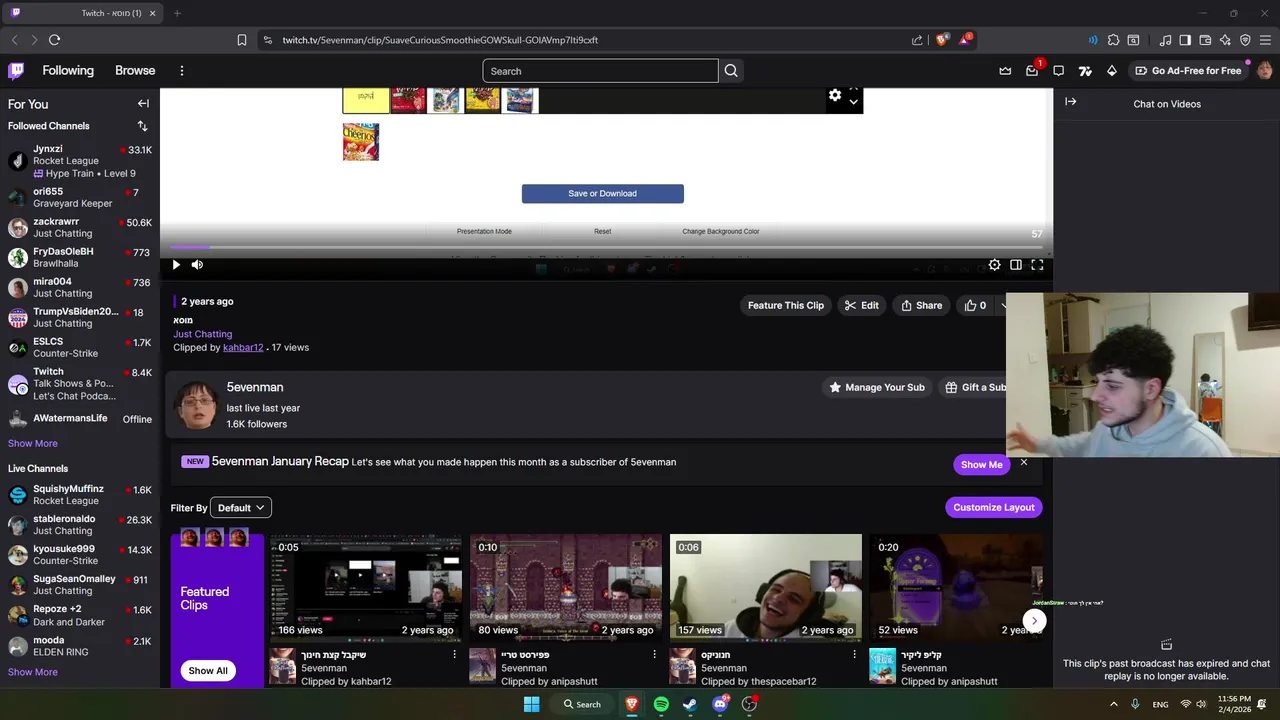Open the Filter By Default dropdown
1280x720 pixels.
[241, 508]
